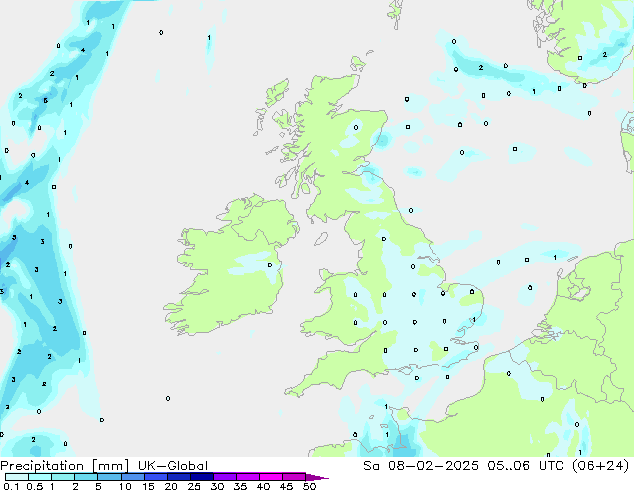The image size is (634, 490).
Task: Select the 40–45 mm magenta legend swatch
Action: (x=271, y=477)
